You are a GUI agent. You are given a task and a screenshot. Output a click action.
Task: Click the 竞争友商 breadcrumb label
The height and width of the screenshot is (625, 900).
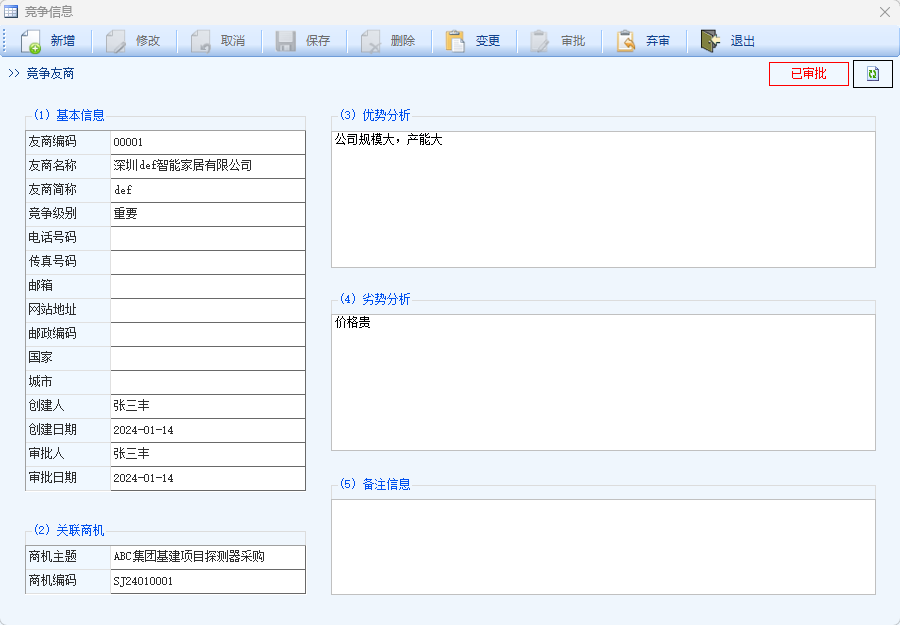pyautogui.click(x=50, y=73)
